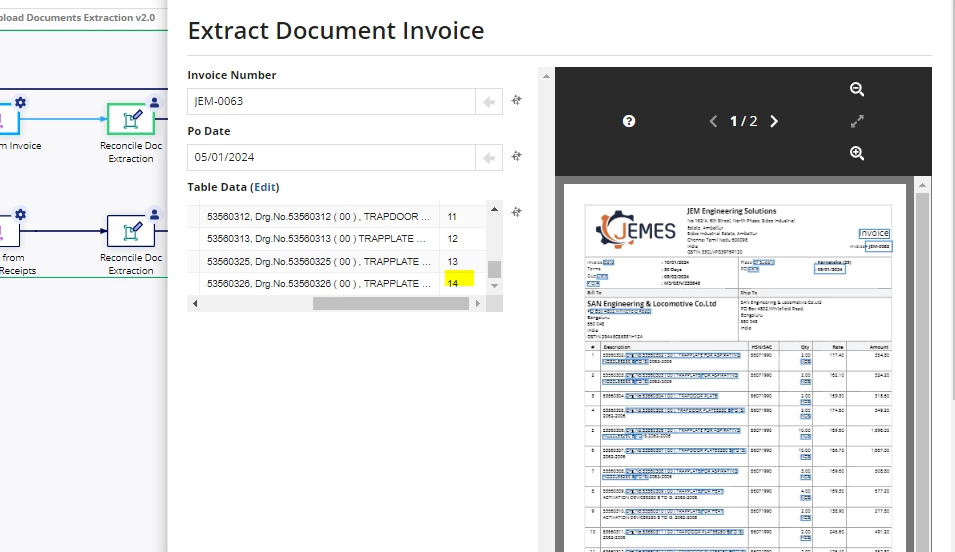This screenshot has height=552, width=955.
Task: Click user icon on lower Reconcile node
Action: coord(155,214)
